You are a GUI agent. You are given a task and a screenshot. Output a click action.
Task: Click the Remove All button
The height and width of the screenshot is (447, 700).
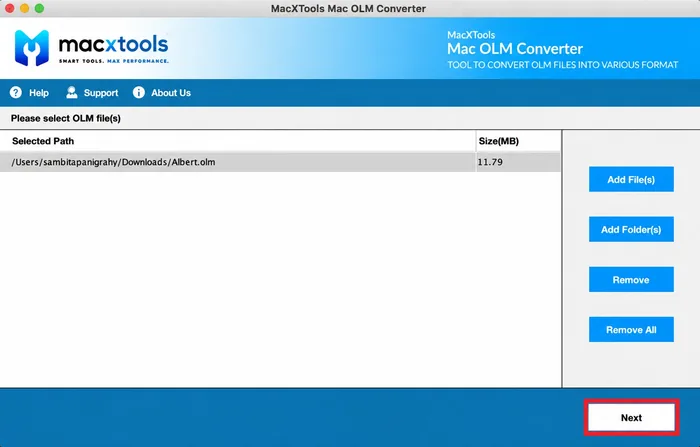(631, 330)
